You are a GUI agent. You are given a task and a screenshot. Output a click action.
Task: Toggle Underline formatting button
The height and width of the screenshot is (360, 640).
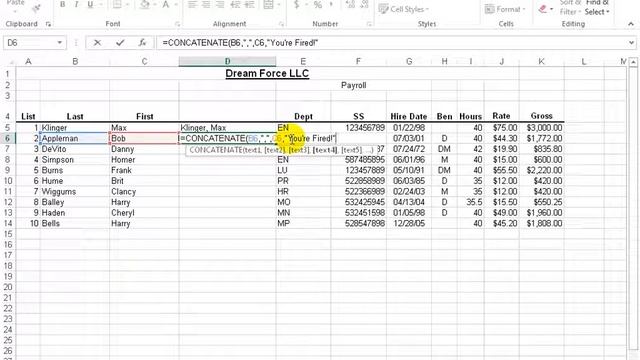click(90, 4)
